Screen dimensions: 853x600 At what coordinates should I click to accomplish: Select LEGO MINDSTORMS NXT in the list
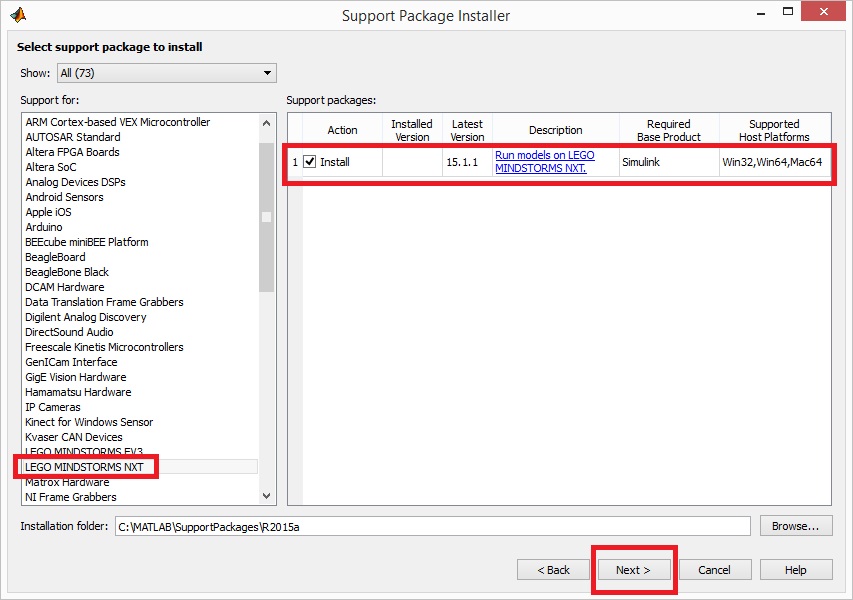pos(84,467)
